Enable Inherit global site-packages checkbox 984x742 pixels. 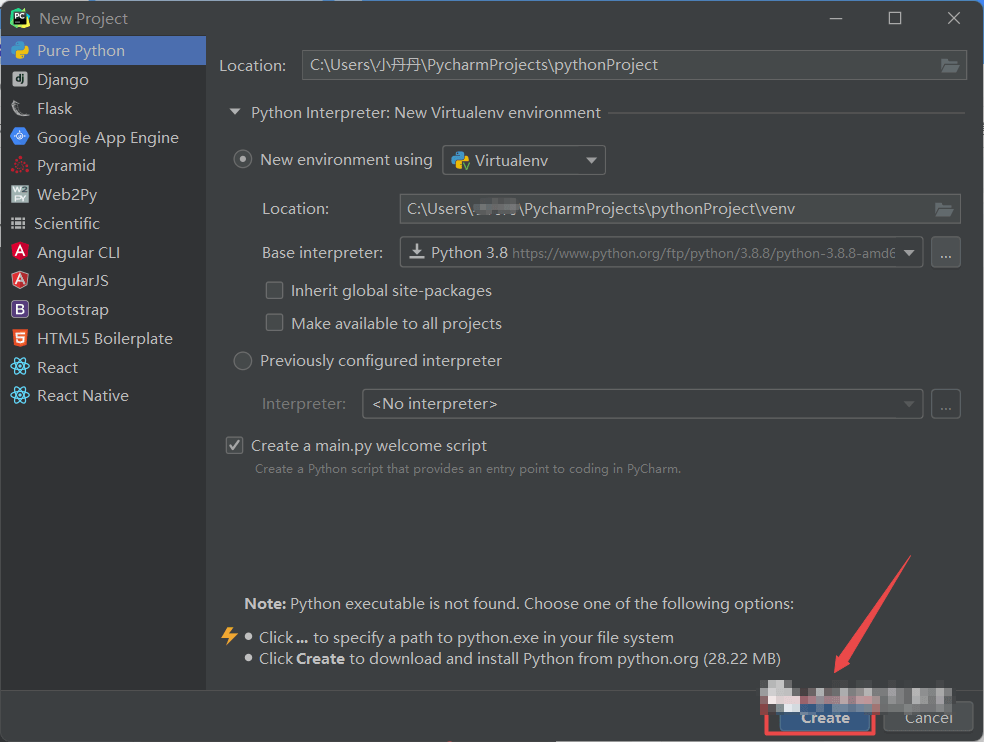click(274, 291)
